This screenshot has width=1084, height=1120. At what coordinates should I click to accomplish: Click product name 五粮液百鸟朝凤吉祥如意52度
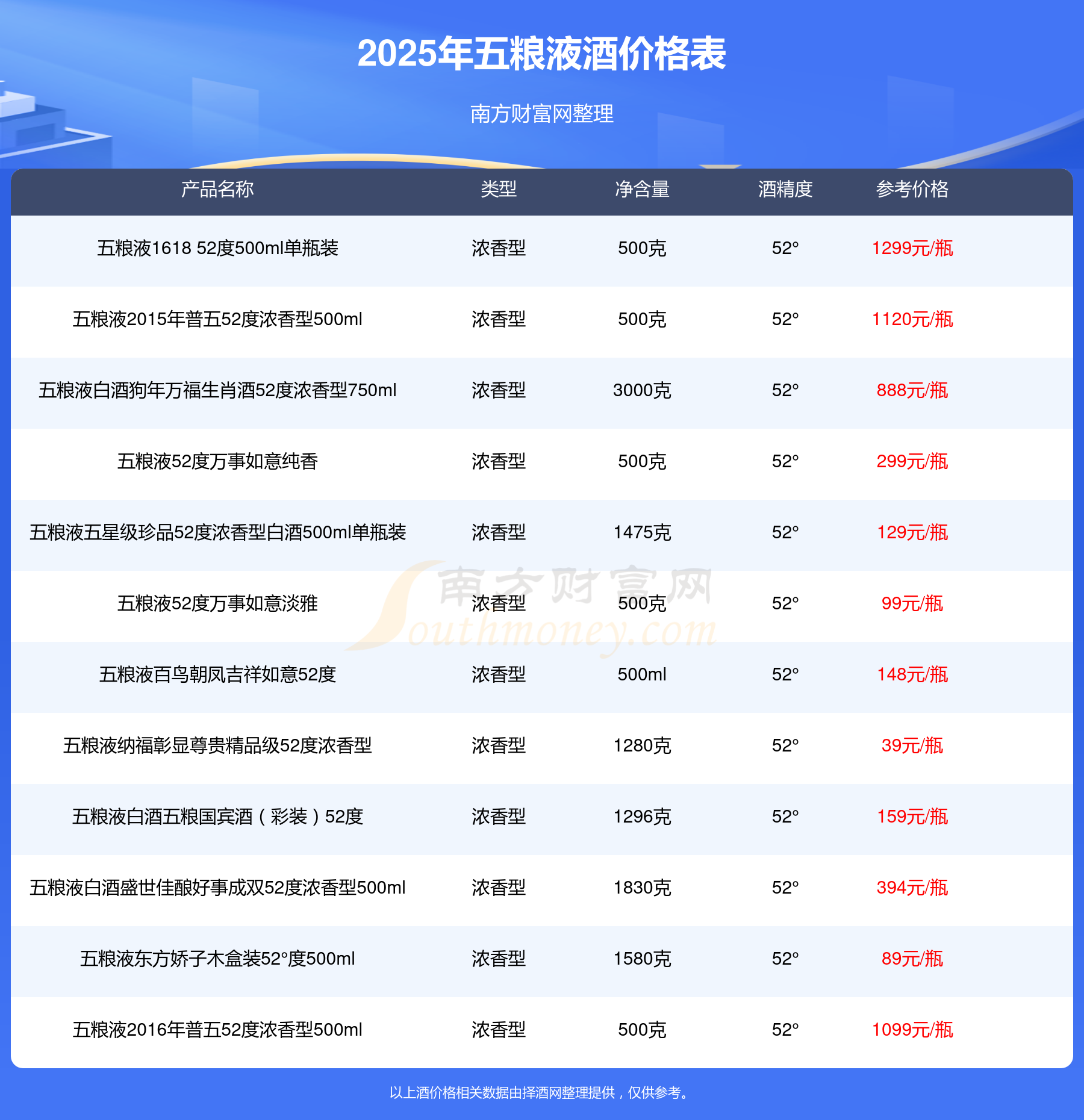[217, 674]
